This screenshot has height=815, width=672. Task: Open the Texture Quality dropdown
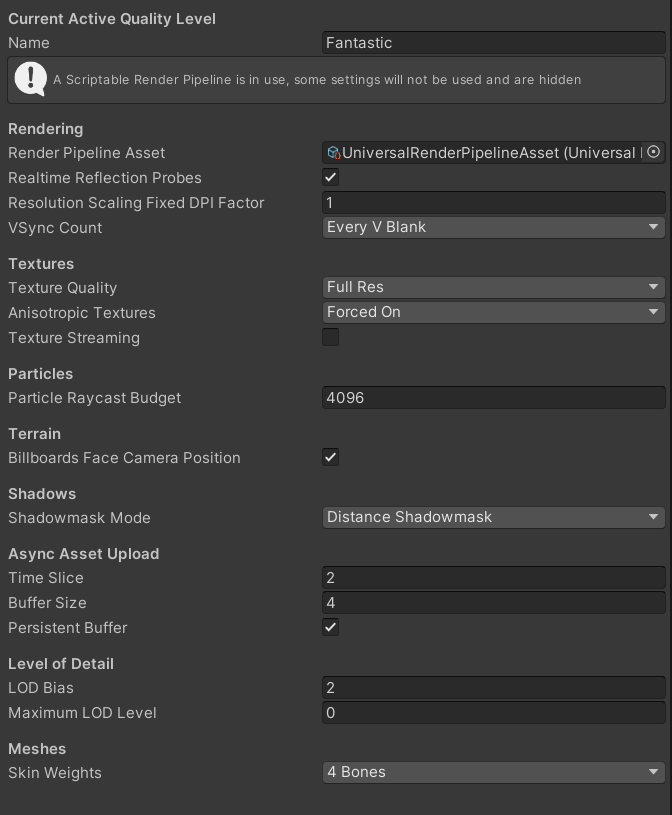pyautogui.click(x=494, y=287)
